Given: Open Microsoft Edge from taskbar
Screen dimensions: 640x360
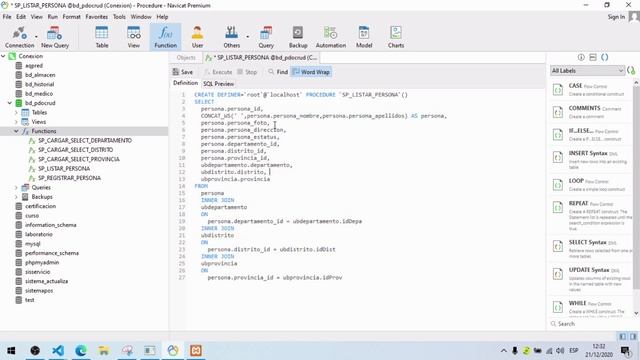Looking at the screenshot, I should click(81, 350).
